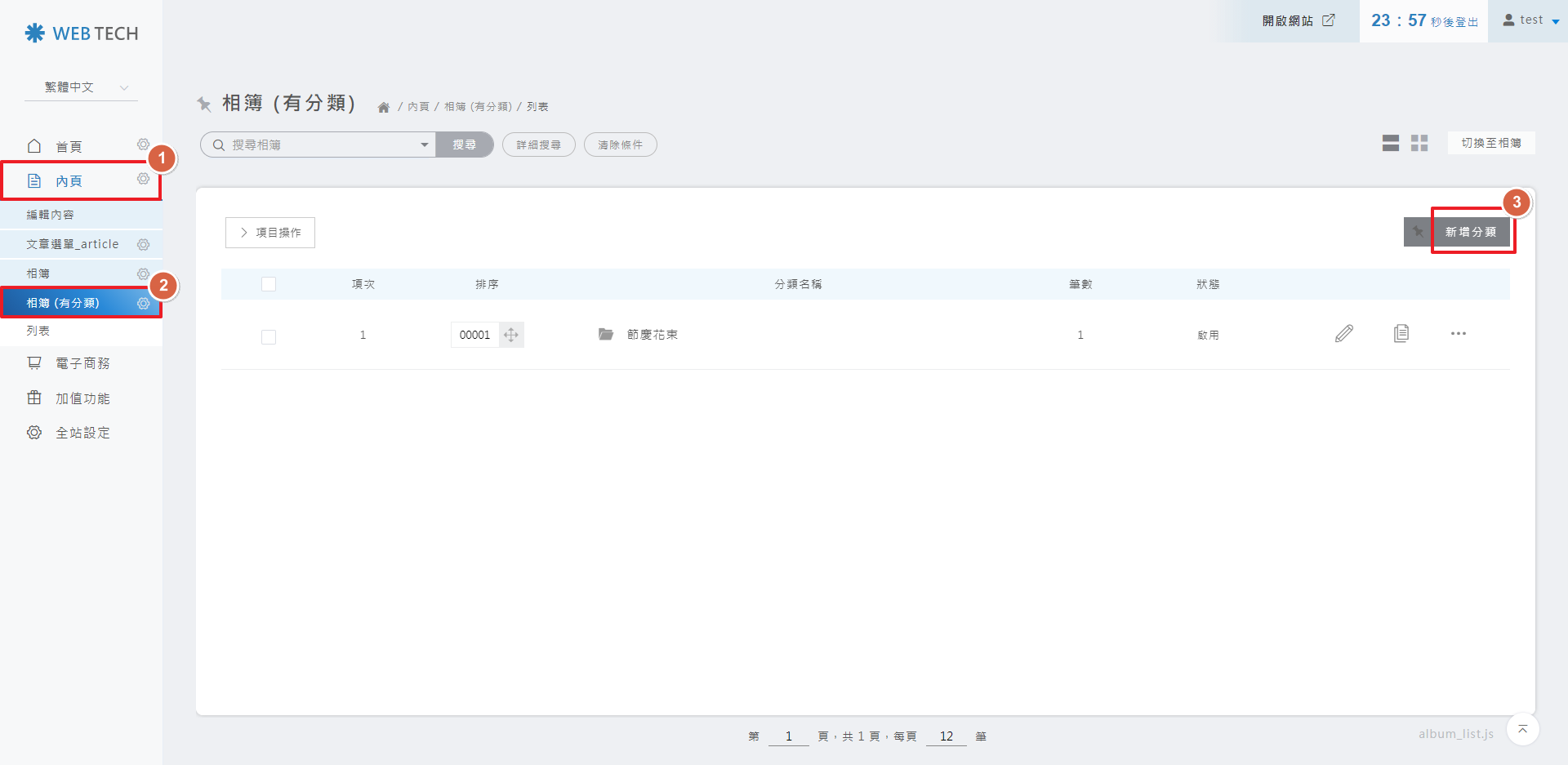Click the pencil edit icon for 節慶花束
The height and width of the screenshot is (765, 1568).
(1343, 334)
